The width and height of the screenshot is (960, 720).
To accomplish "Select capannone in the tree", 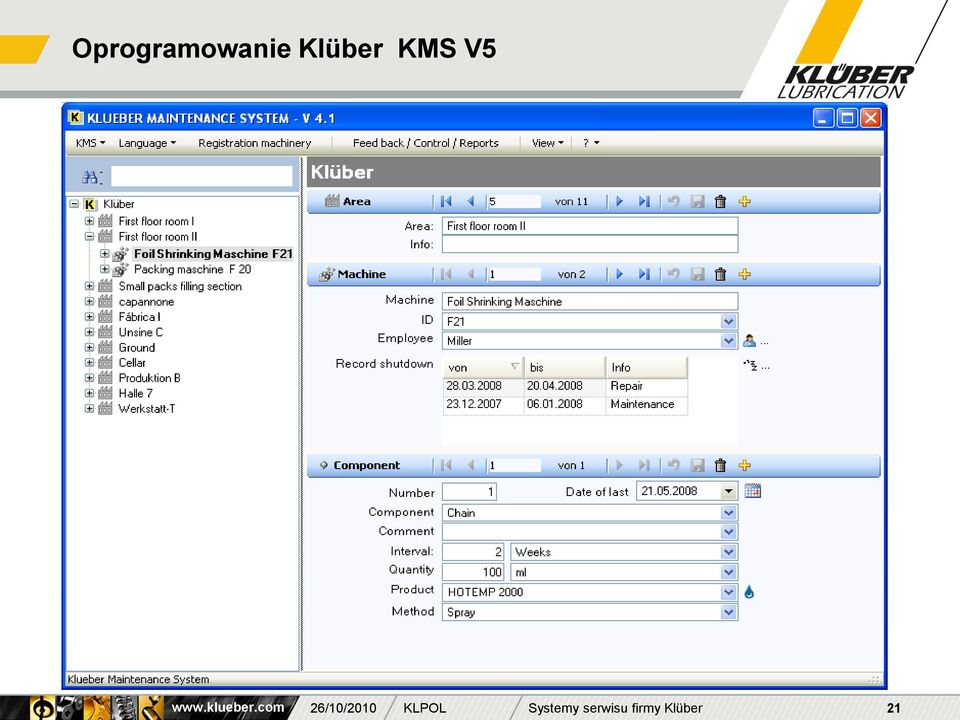I will coord(146,302).
